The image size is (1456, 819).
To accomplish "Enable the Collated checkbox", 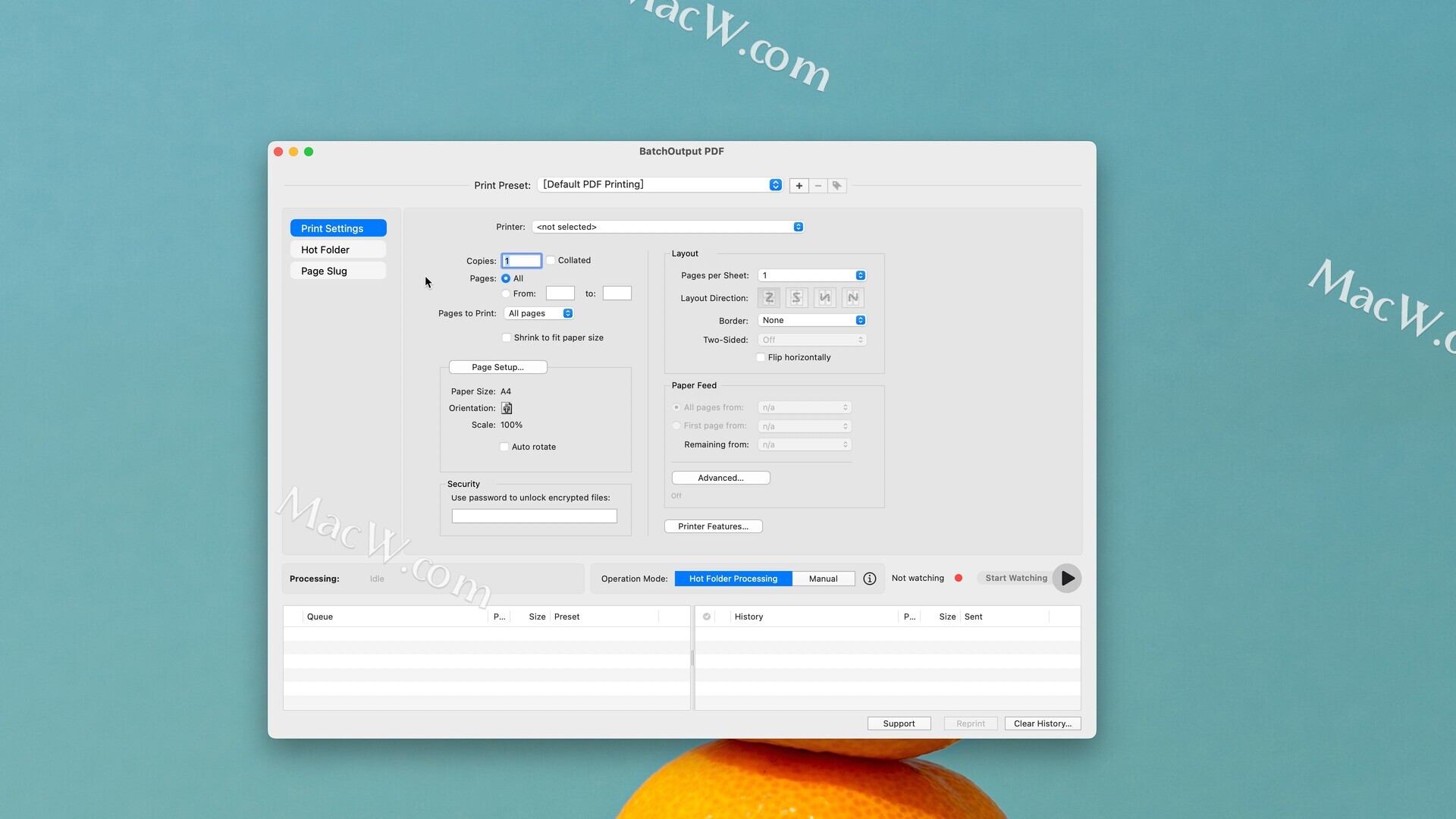I will (x=551, y=260).
